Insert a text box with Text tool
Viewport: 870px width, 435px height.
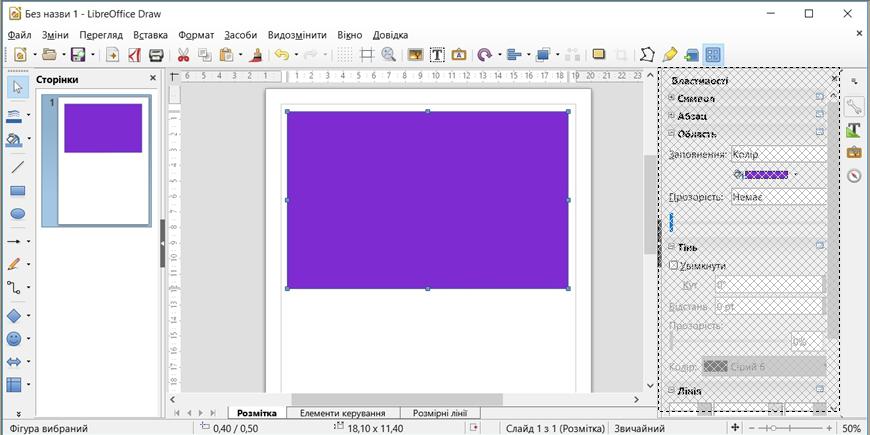tap(437, 55)
